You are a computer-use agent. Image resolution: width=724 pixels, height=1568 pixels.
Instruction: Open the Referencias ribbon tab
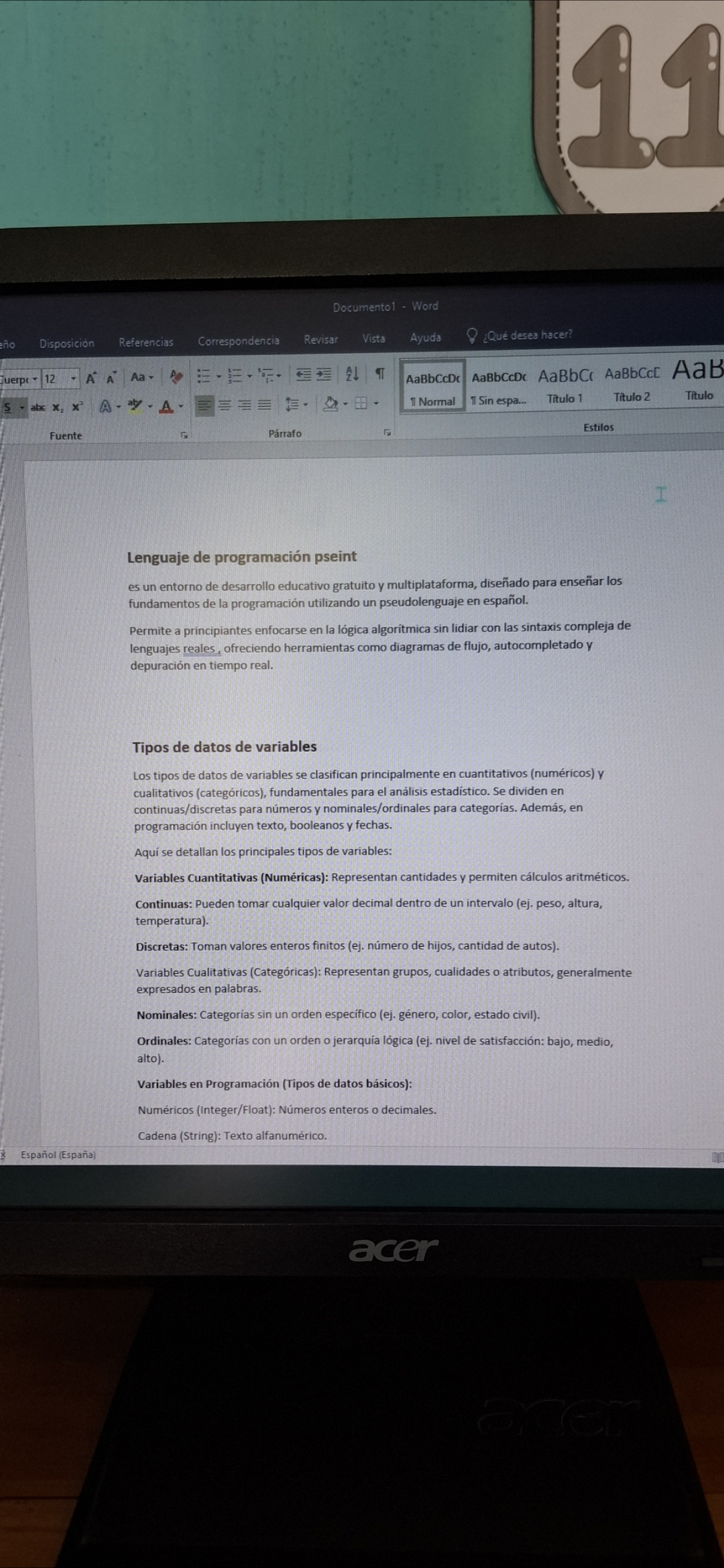(x=145, y=342)
